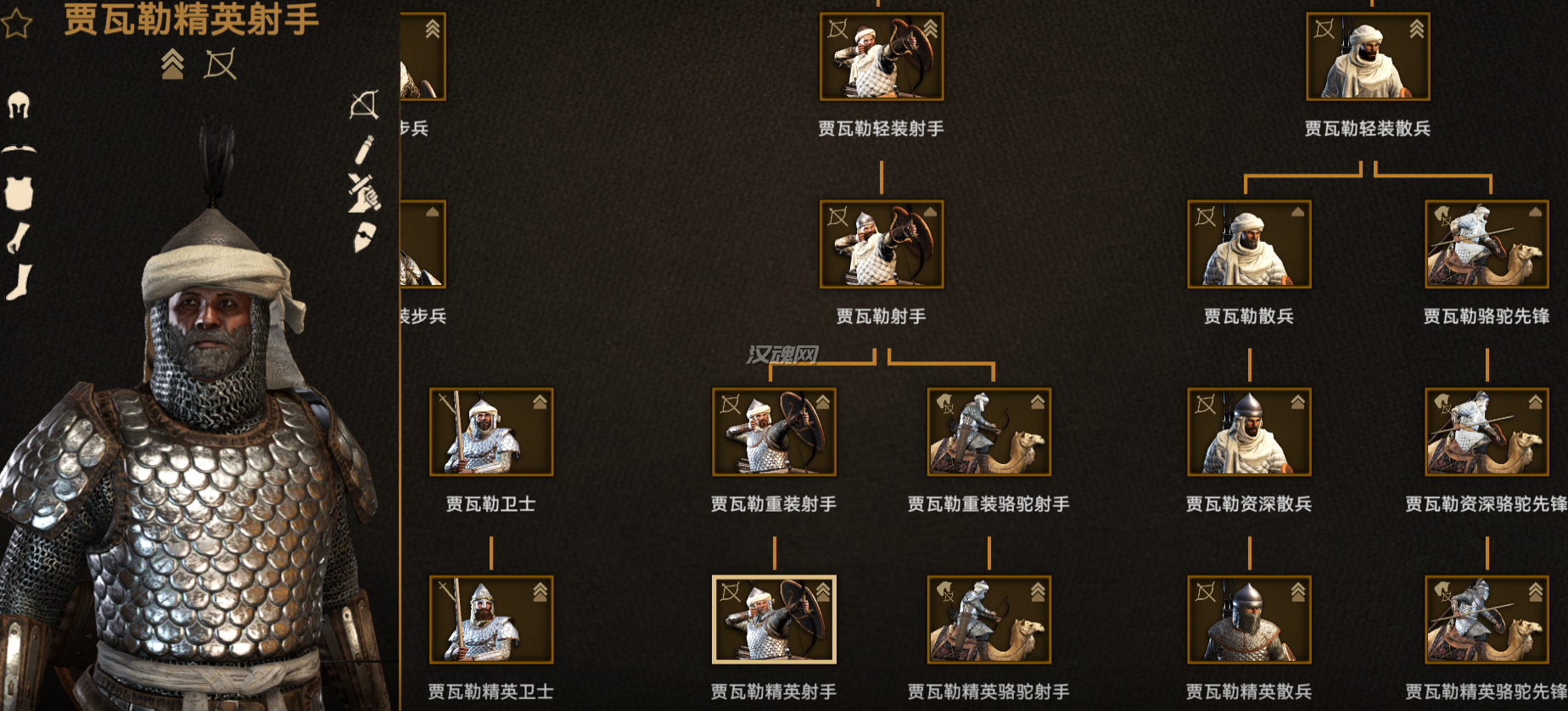
Task: Select the body armor equipment slot icon
Action: pos(19,193)
